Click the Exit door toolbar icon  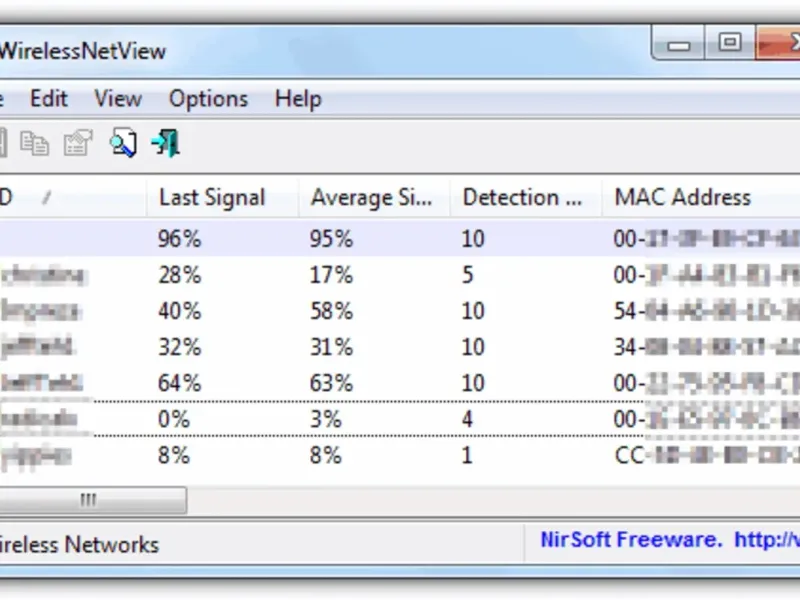166,144
